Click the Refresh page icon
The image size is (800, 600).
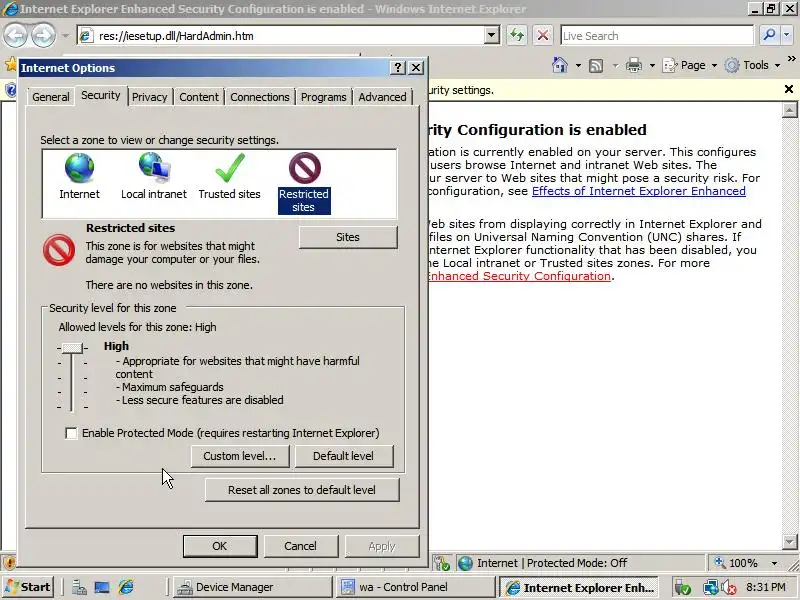click(517, 36)
